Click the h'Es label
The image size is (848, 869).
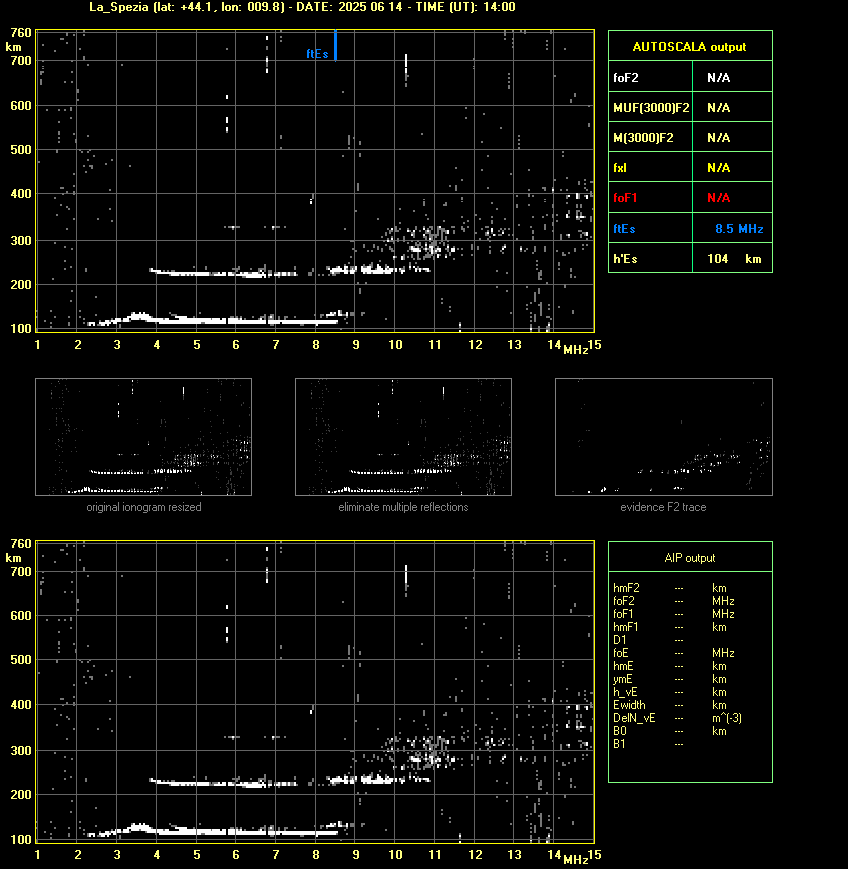tap(625, 259)
